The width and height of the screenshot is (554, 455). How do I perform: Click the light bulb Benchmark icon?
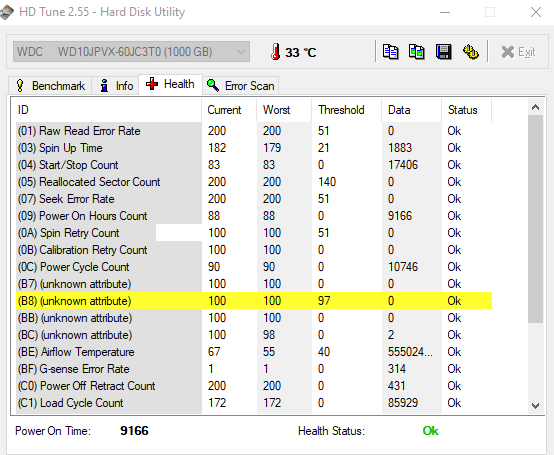20,85
